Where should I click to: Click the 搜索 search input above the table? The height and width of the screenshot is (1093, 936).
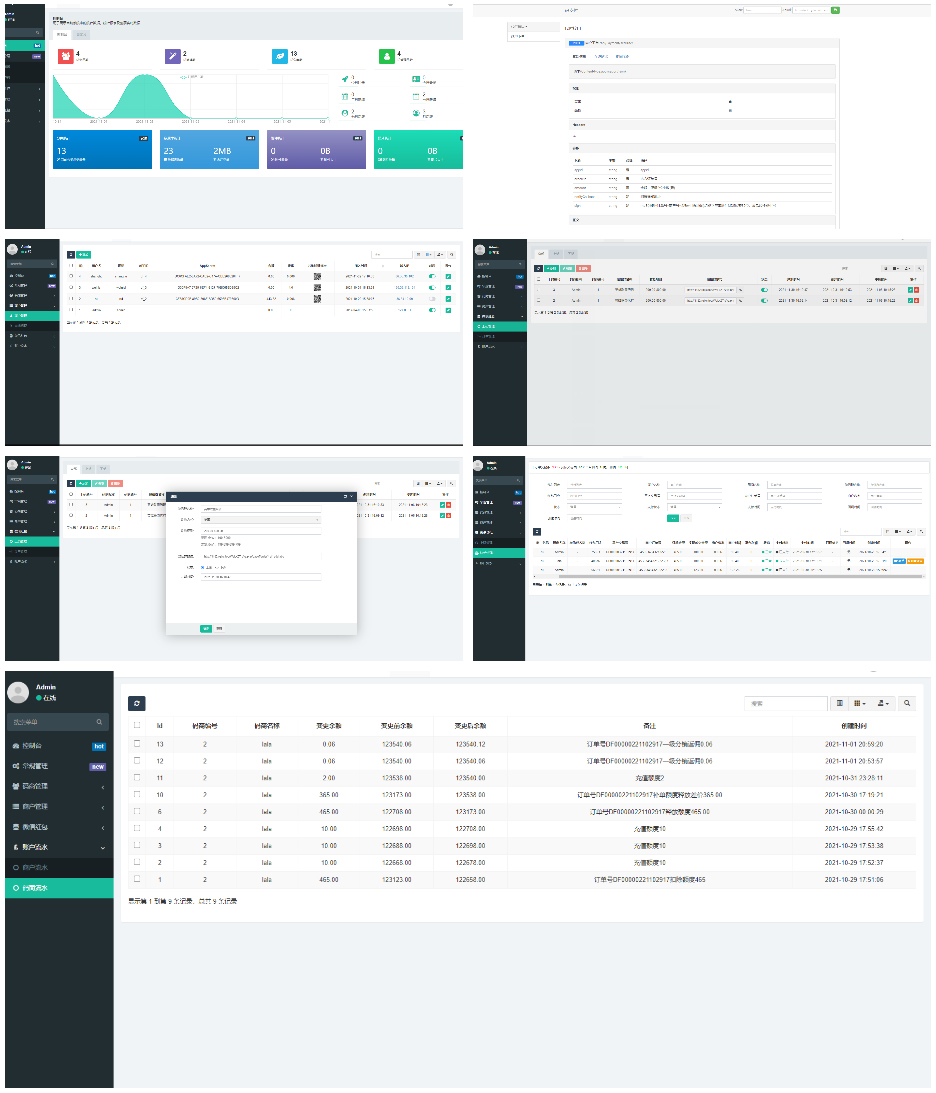[x=786, y=704]
